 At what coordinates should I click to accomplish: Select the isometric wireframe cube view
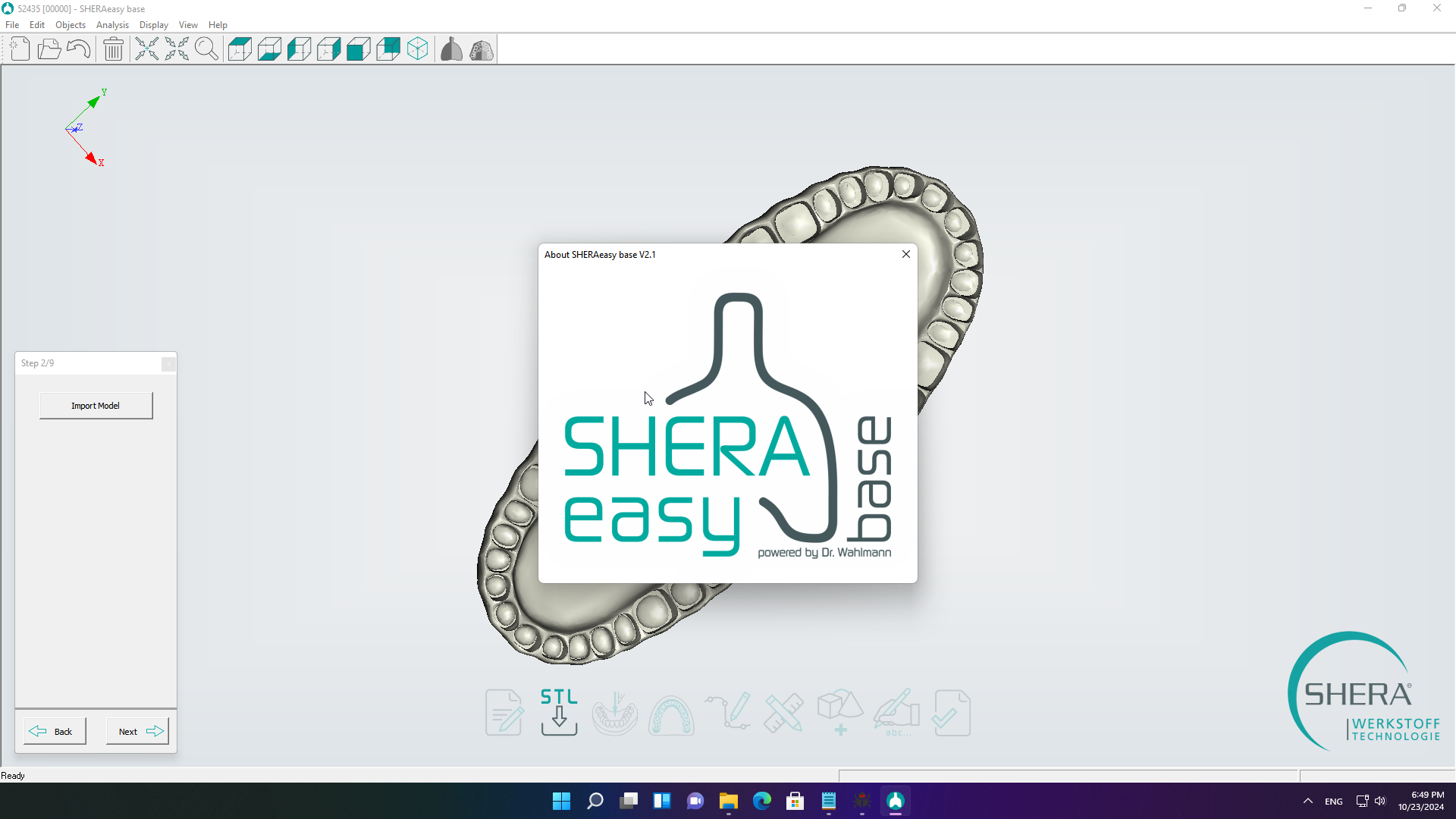[x=417, y=49]
